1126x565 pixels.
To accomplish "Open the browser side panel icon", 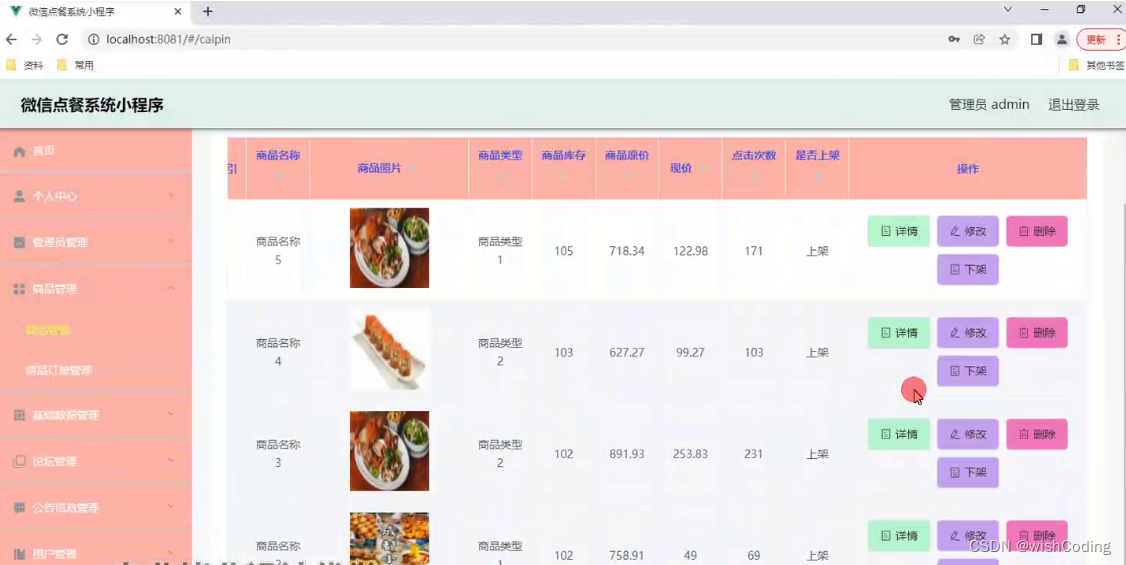I will coord(1036,39).
